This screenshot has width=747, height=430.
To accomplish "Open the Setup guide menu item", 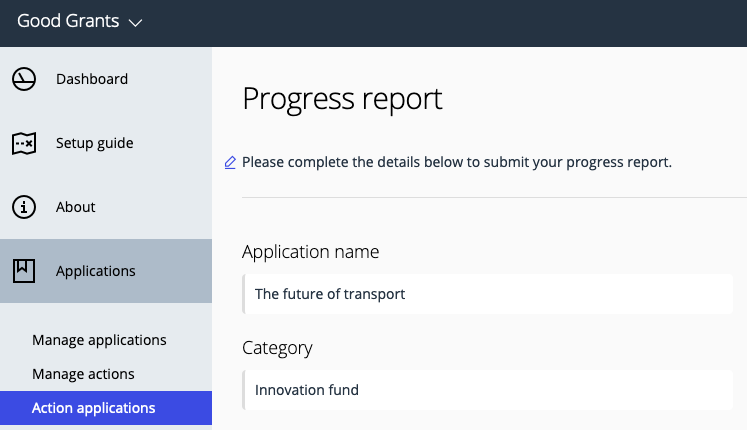I will point(106,143).
